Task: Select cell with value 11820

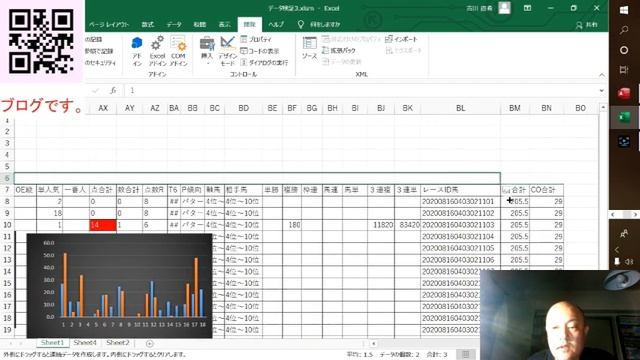Action: 381,225
